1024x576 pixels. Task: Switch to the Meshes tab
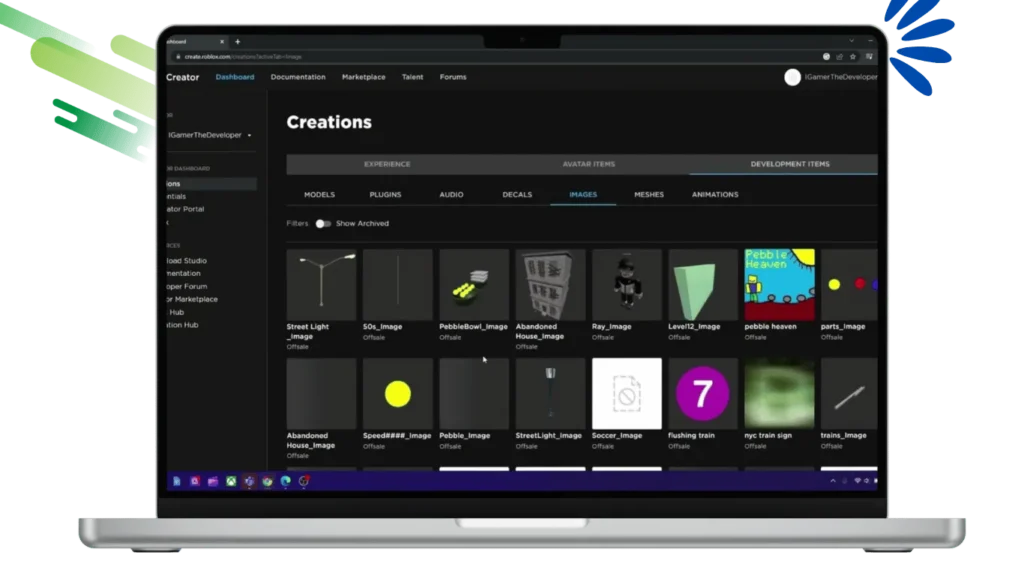(649, 195)
